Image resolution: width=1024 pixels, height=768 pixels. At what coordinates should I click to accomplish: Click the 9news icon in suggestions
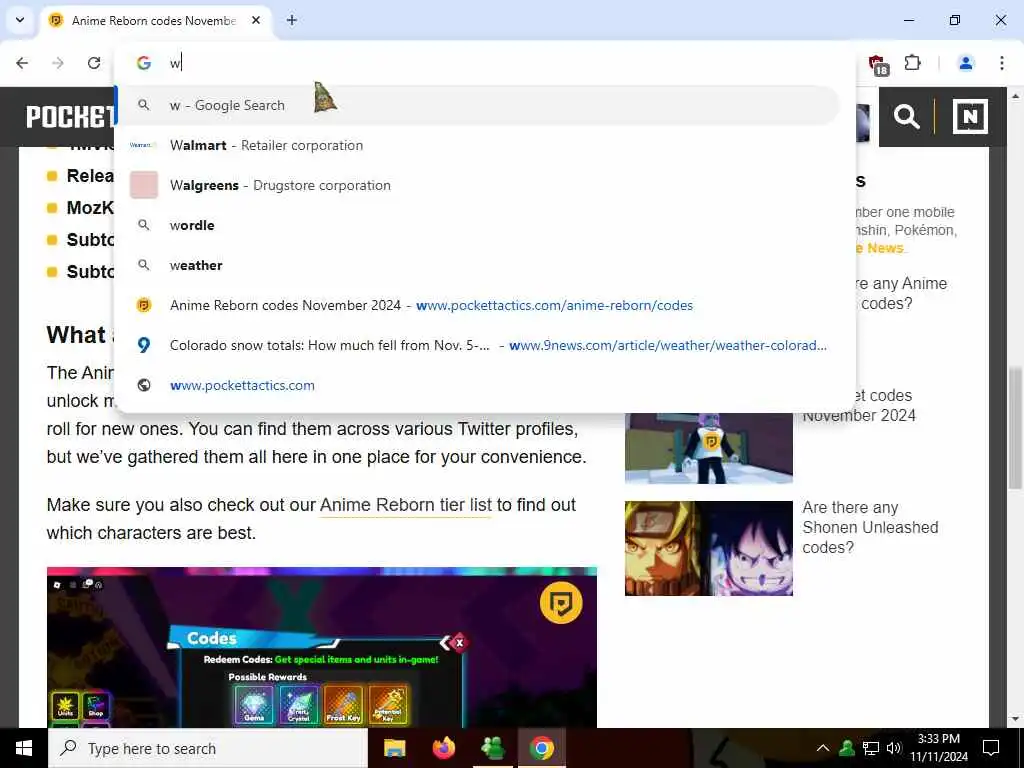tap(144, 345)
